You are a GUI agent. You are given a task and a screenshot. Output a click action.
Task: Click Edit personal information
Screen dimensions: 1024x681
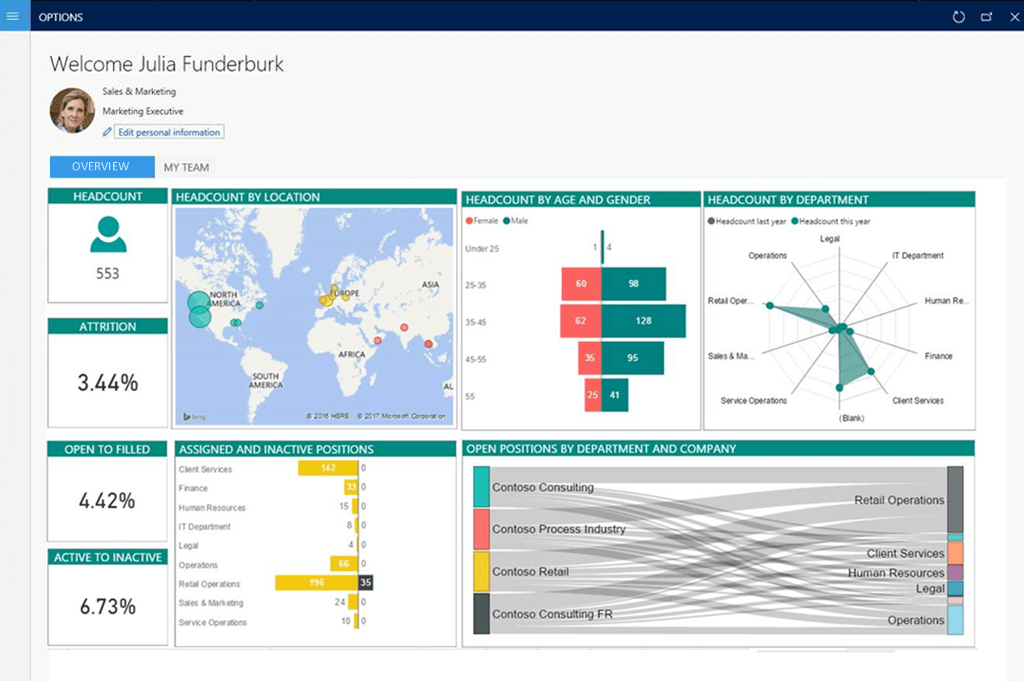coord(168,131)
